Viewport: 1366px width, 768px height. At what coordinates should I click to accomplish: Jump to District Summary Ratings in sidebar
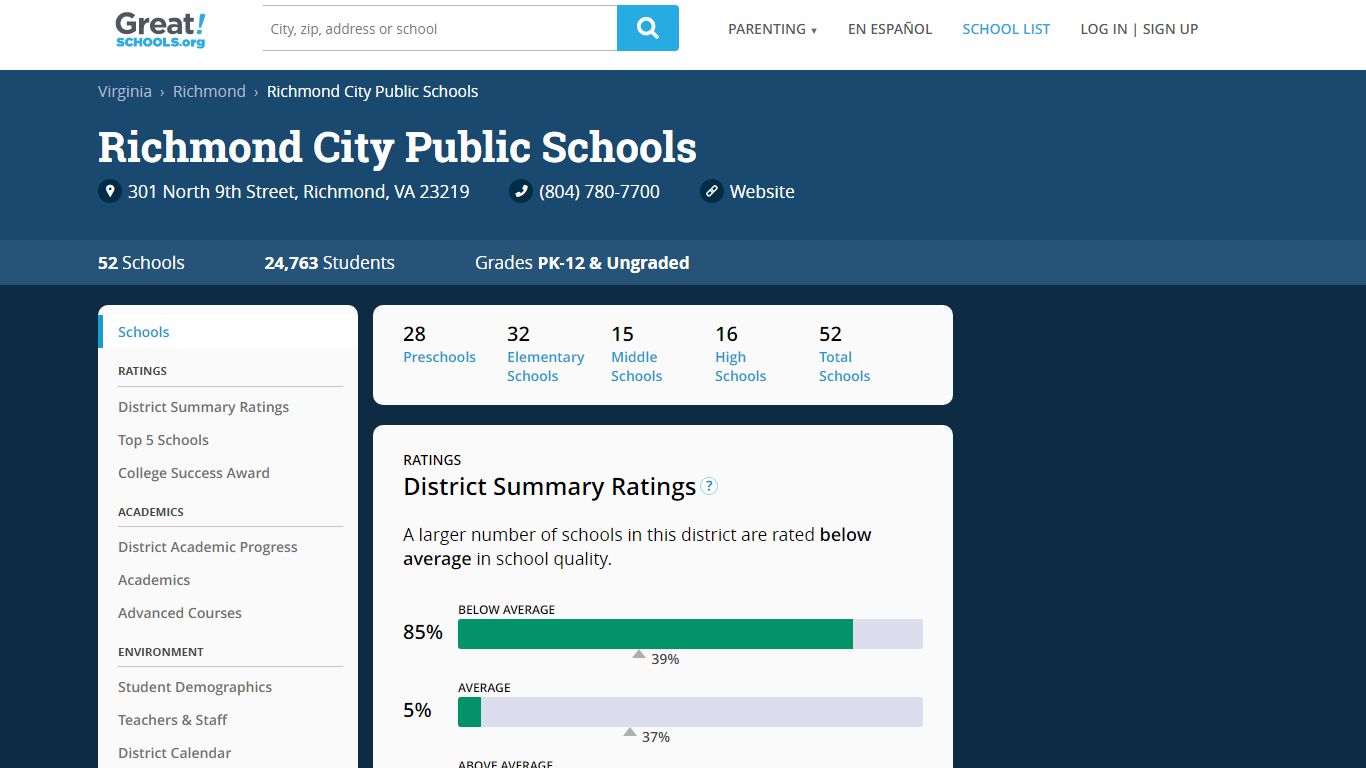coord(203,407)
